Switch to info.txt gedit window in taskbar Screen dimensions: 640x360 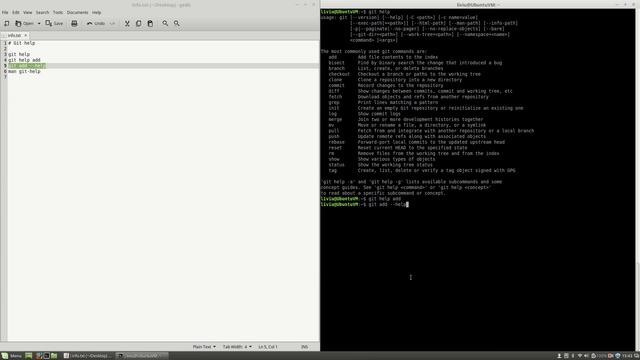tap(88, 356)
